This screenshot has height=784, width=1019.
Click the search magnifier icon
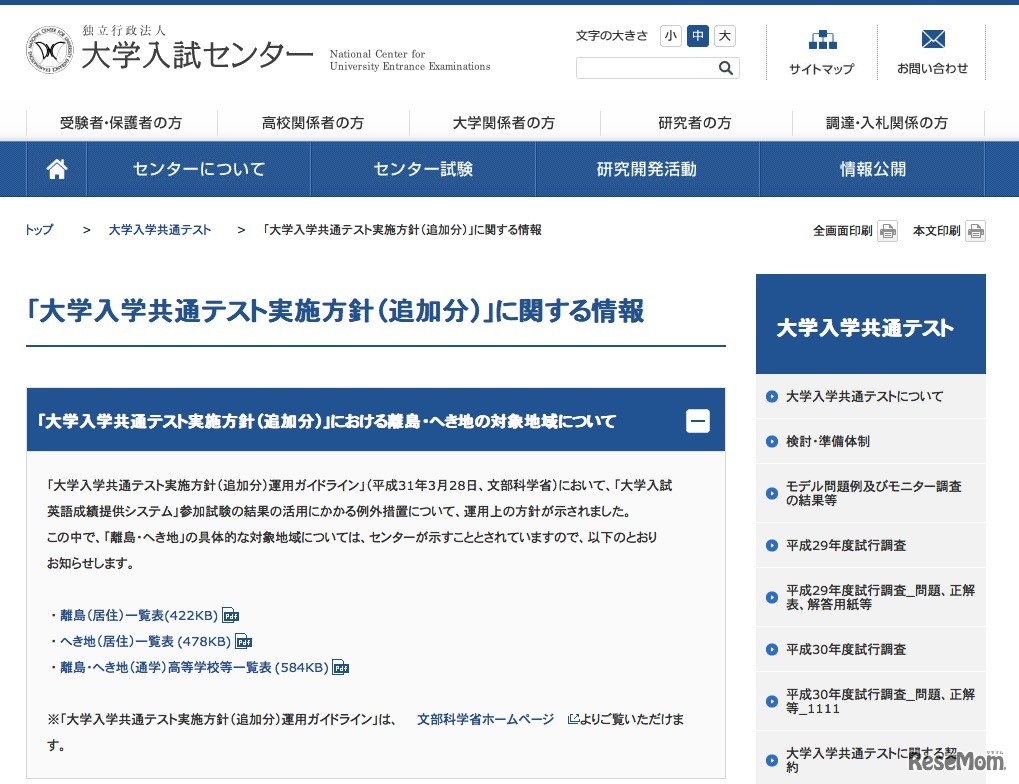(725, 68)
